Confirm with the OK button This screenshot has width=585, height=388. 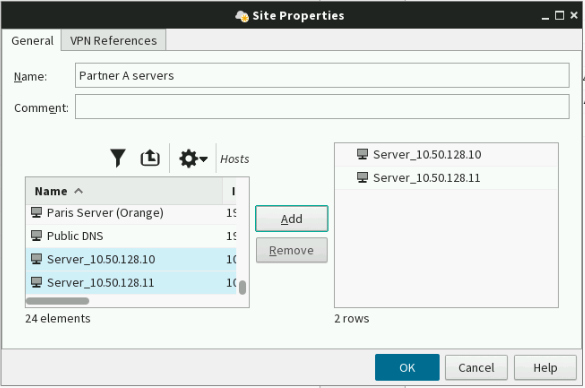tap(407, 367)
